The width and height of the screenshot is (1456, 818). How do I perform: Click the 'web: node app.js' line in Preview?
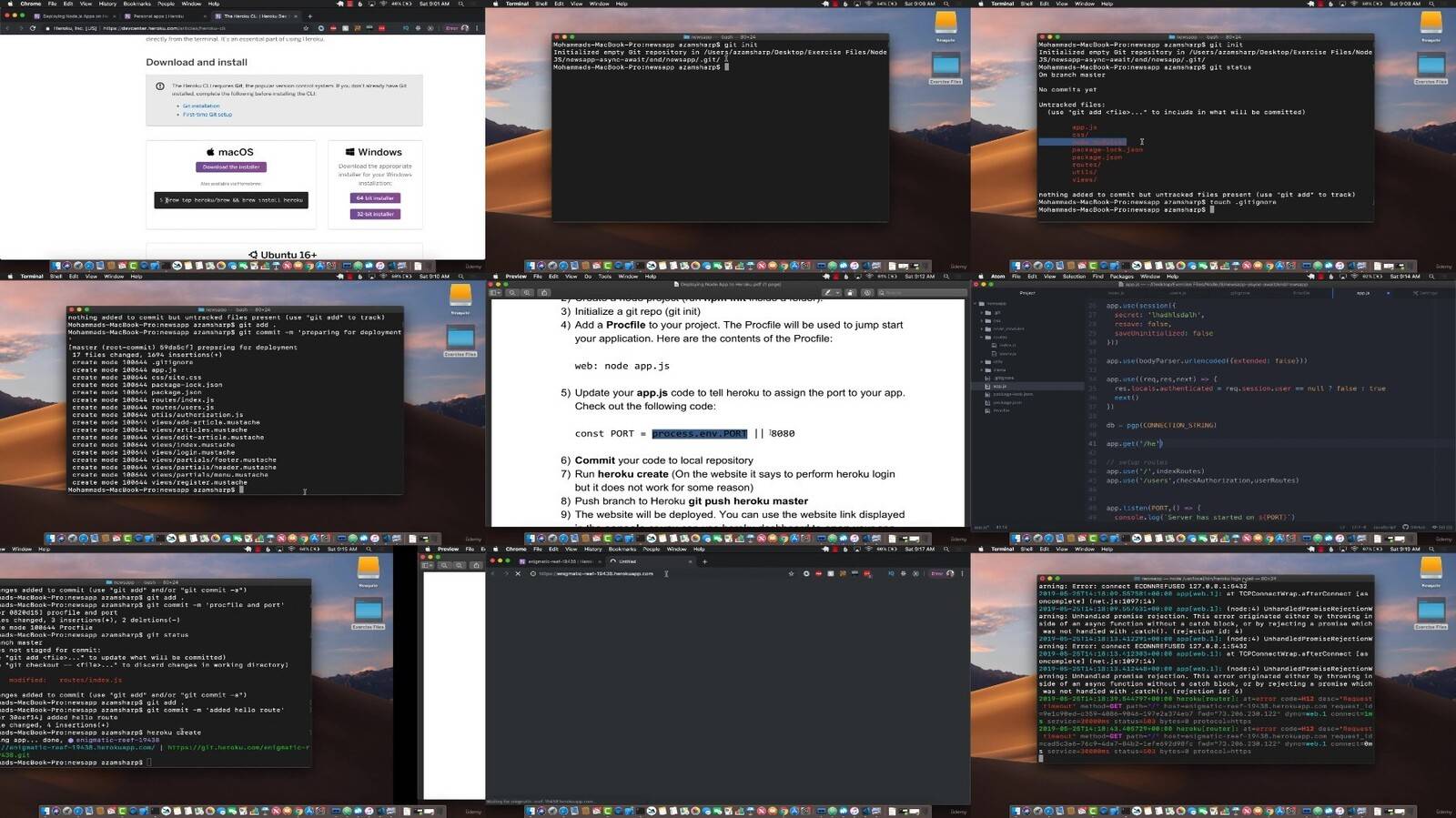(622, 366)
